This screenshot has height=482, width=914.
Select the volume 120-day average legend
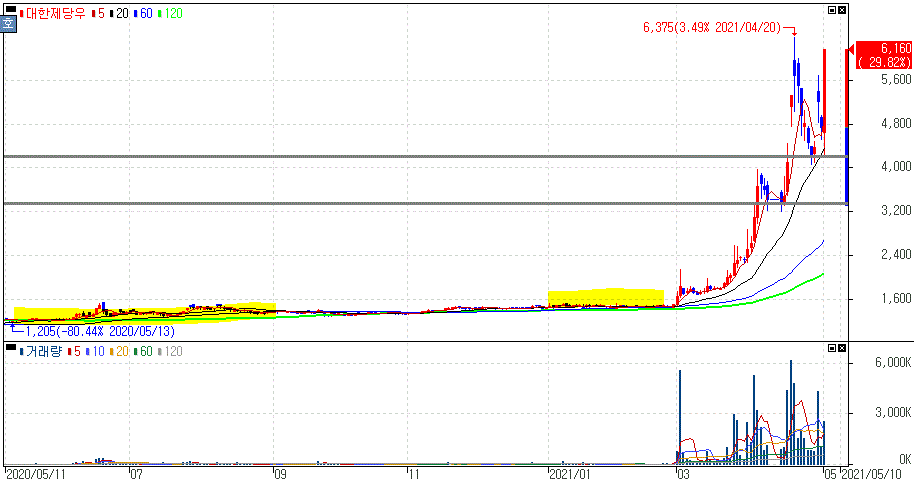[170, 351]
